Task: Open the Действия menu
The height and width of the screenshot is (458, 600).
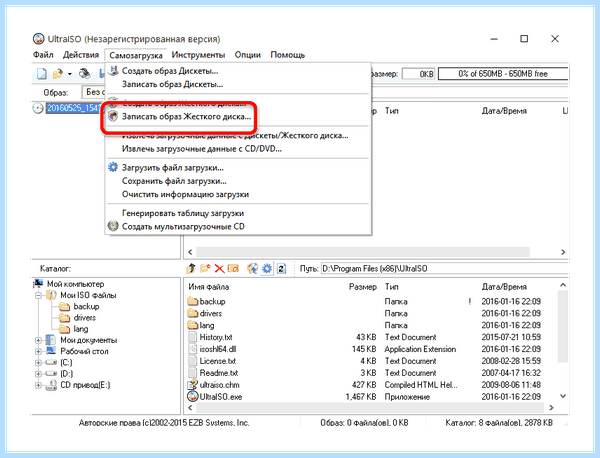Action: click(x=81, y=55)
